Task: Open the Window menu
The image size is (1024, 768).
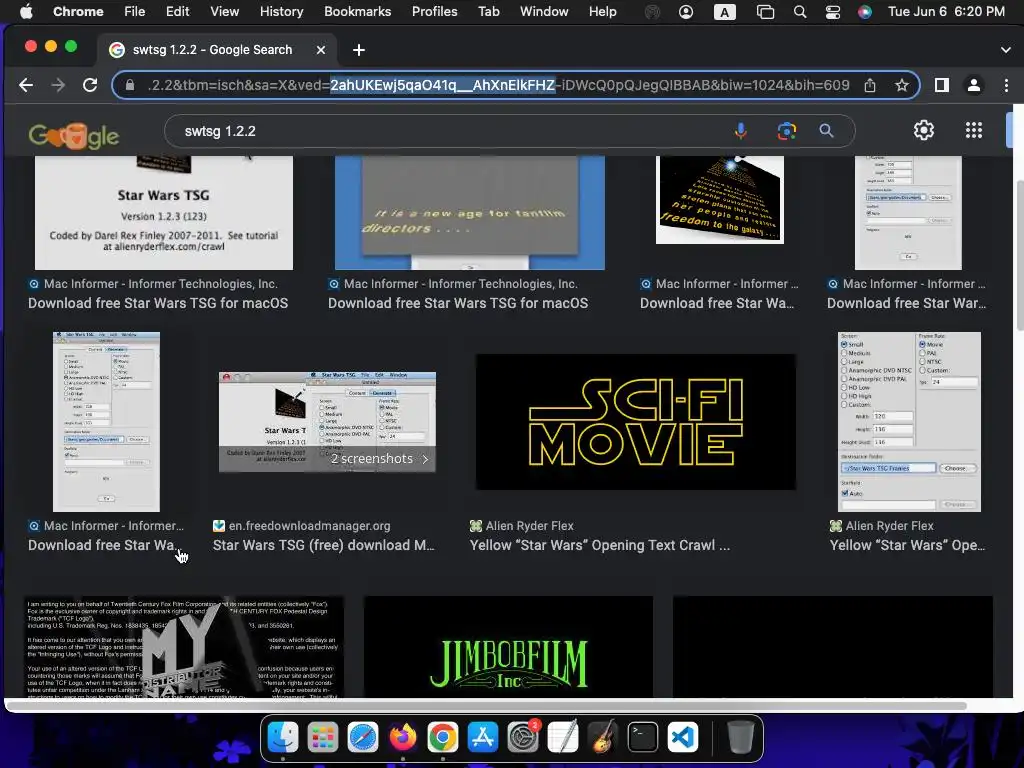Action: pos(544,12)
